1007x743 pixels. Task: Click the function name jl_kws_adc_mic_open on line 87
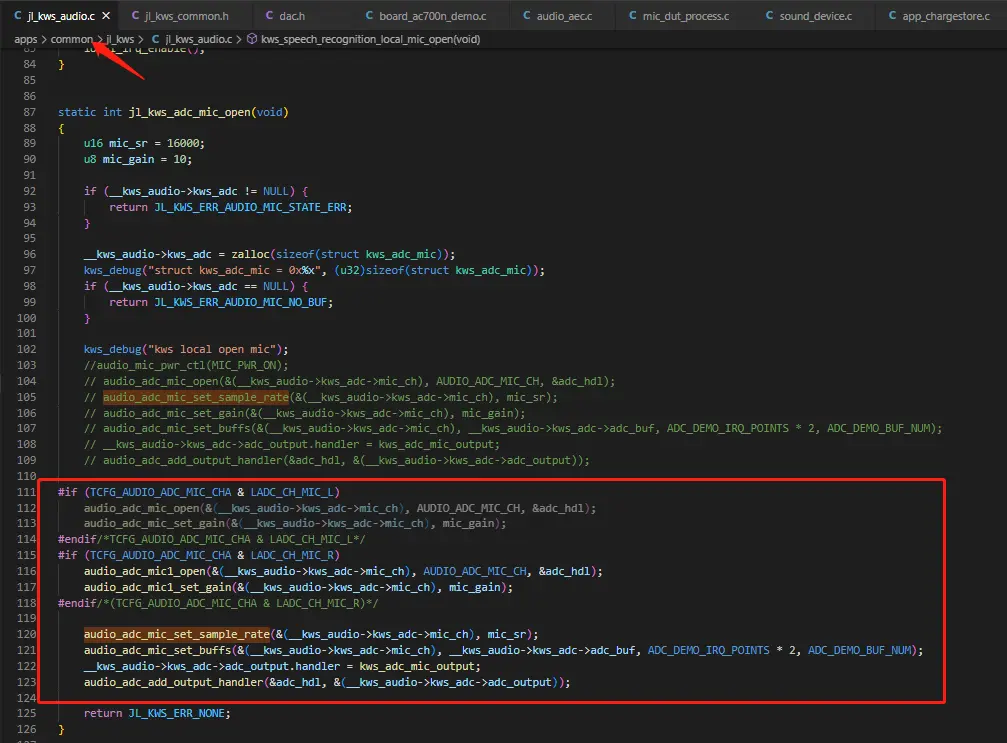189,112
